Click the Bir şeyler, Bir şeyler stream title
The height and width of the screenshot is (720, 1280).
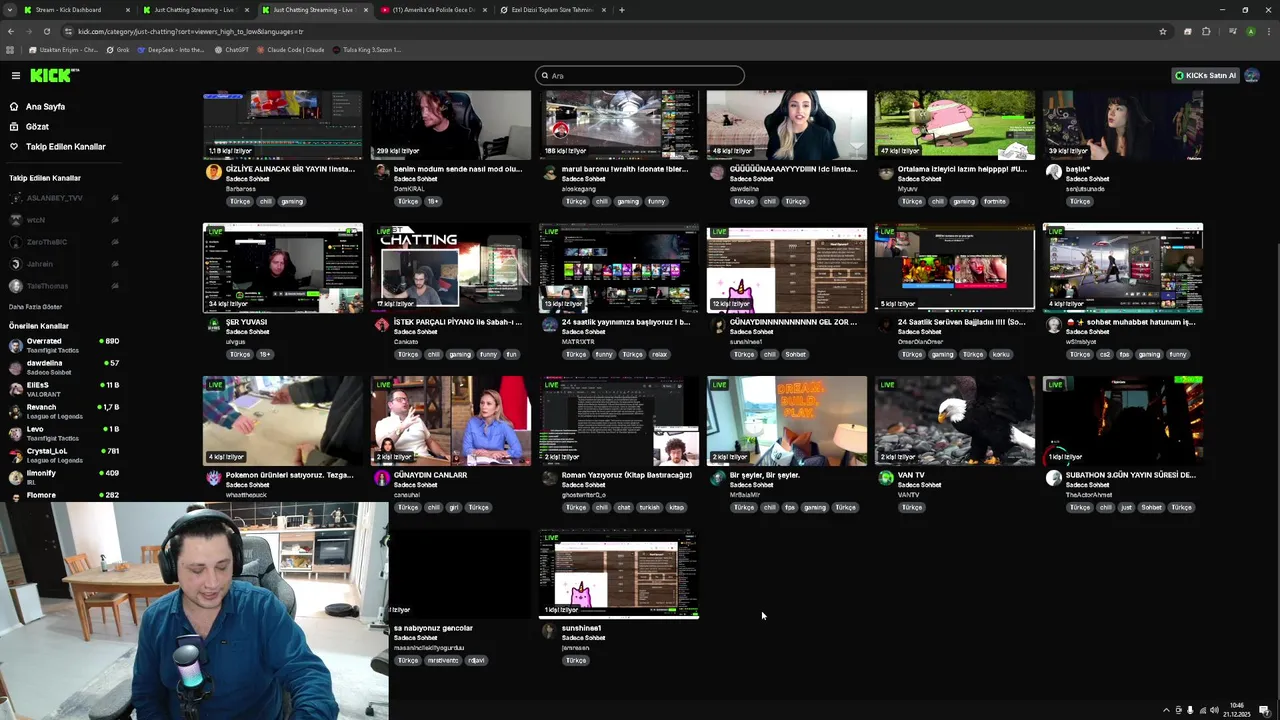(x=765, y=475)
